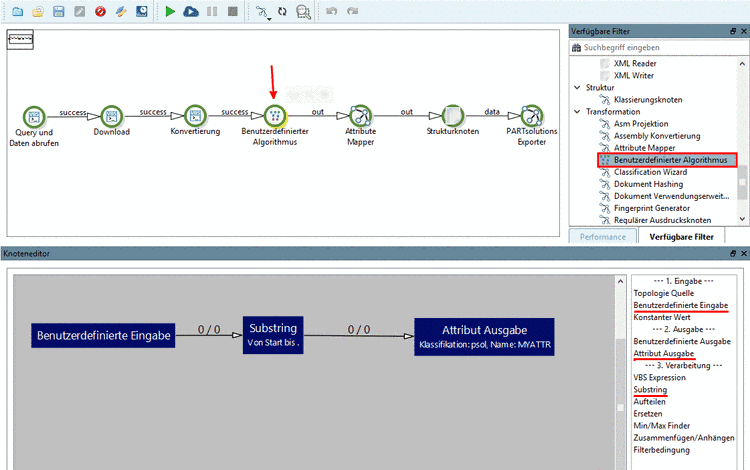Undock the Verfügbare Filter panel
The width and height of the screenshot is (750, 470).
[x=733, y=31]
